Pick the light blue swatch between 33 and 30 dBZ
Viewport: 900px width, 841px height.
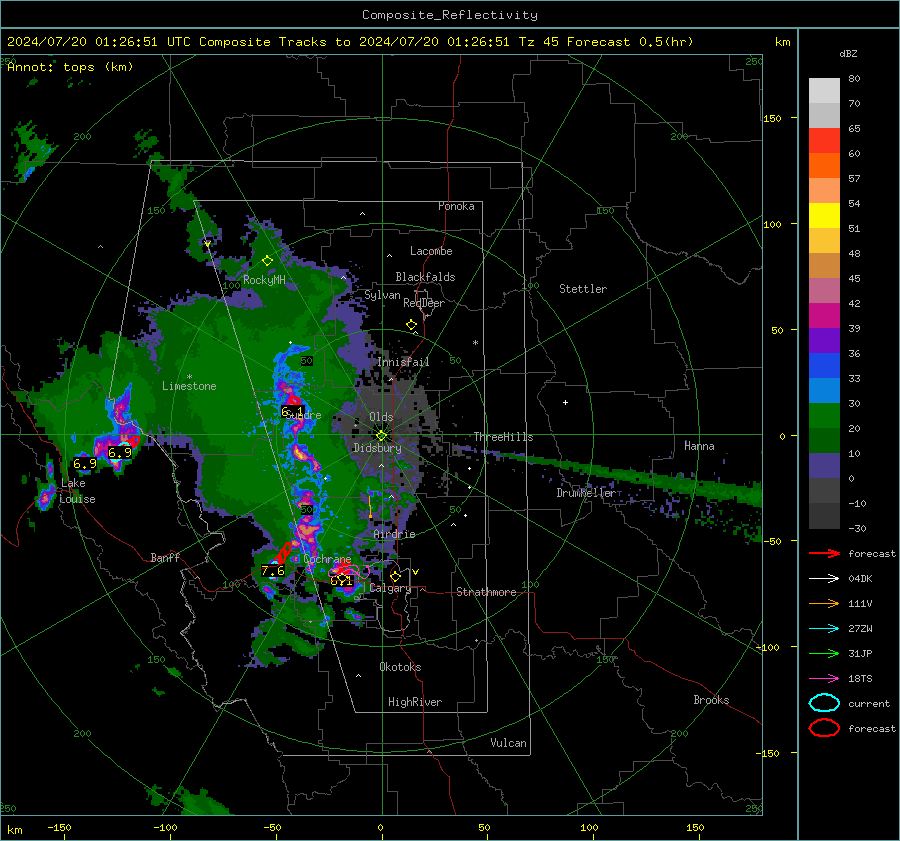point(824,391)
